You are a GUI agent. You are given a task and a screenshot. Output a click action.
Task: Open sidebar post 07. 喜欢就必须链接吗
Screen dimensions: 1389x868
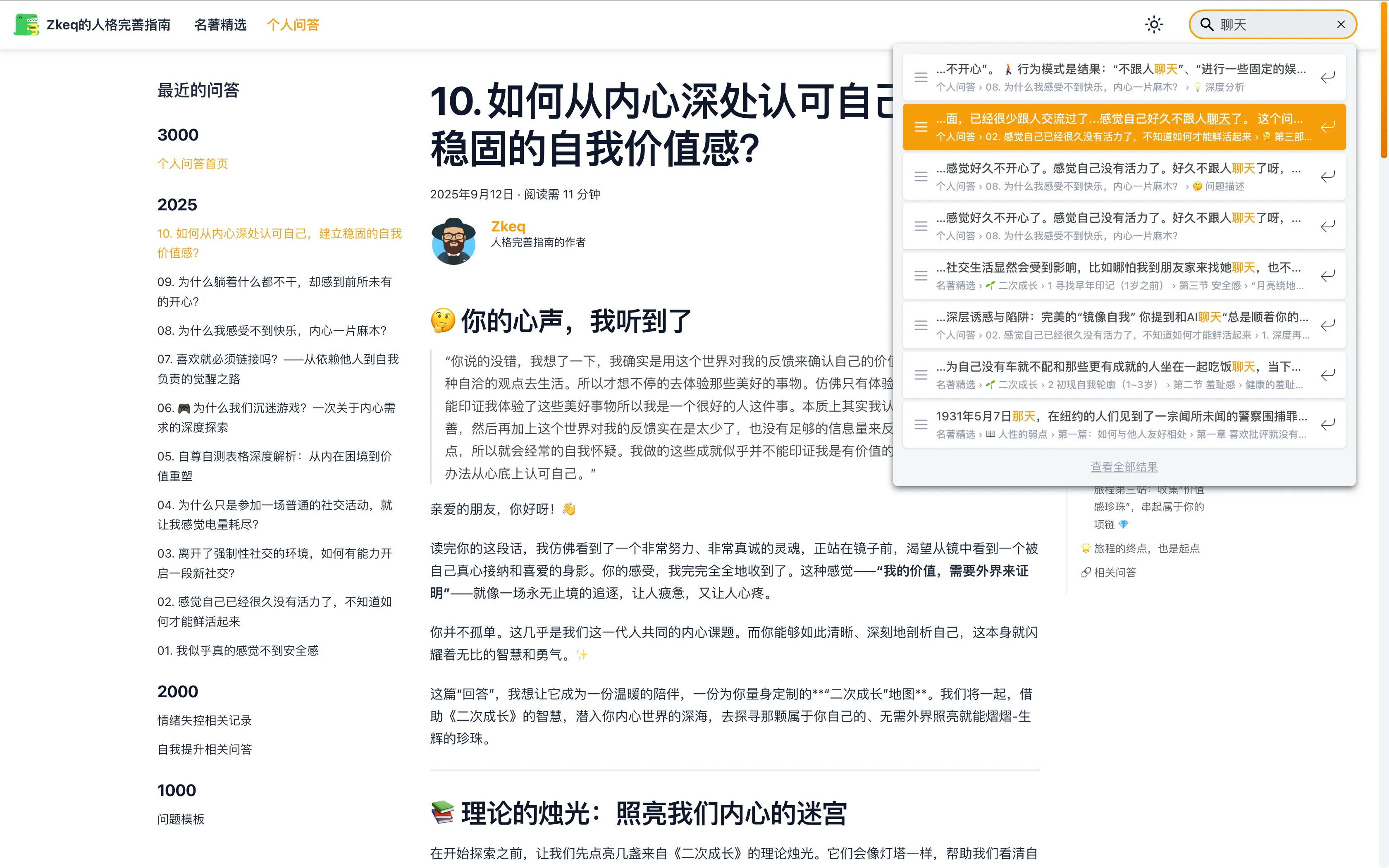279,369
